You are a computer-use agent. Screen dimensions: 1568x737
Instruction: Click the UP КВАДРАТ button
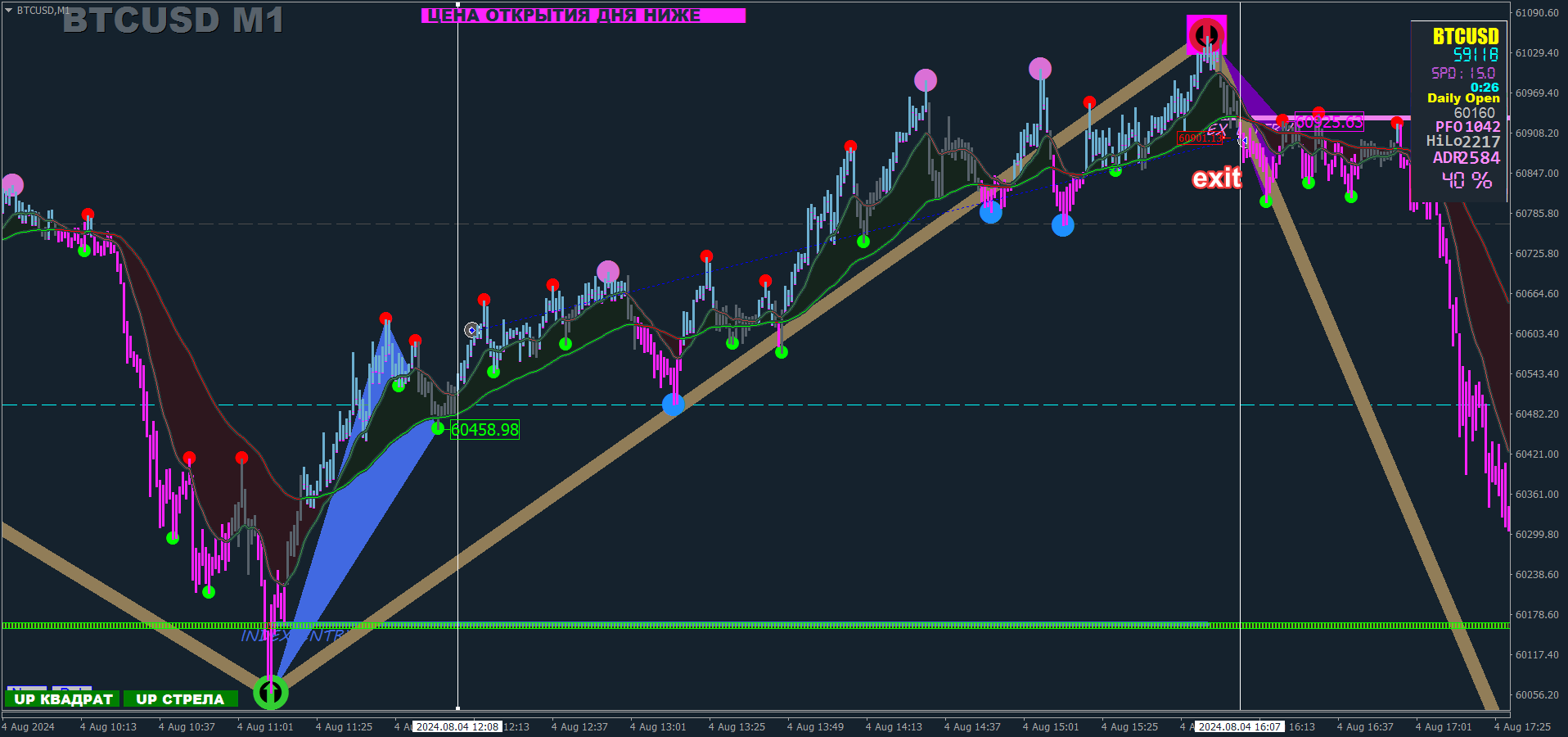63,699
